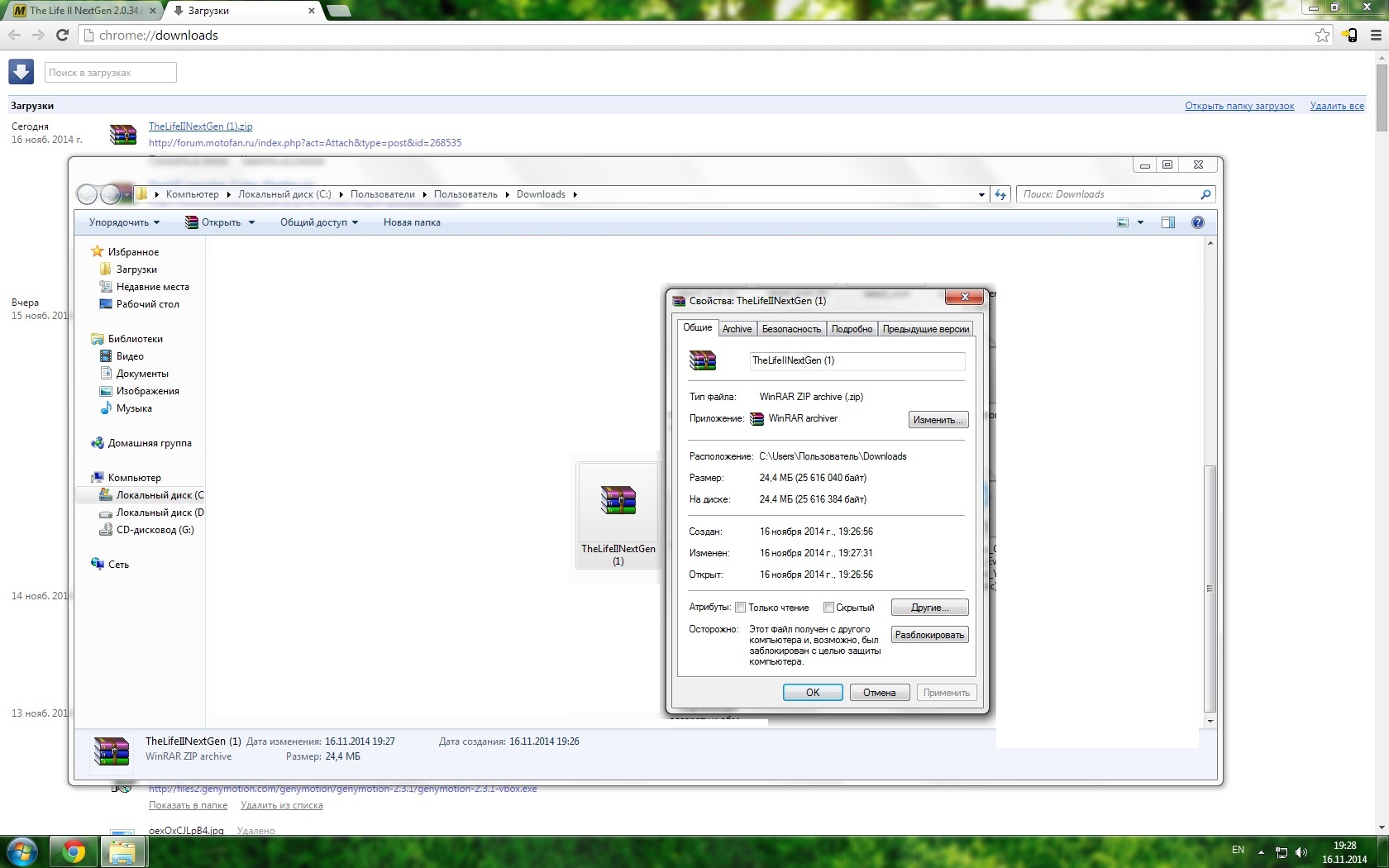1389x868 pixels.
Task: Toggle the Только чтение checkbox
Action: coord(741,608)
